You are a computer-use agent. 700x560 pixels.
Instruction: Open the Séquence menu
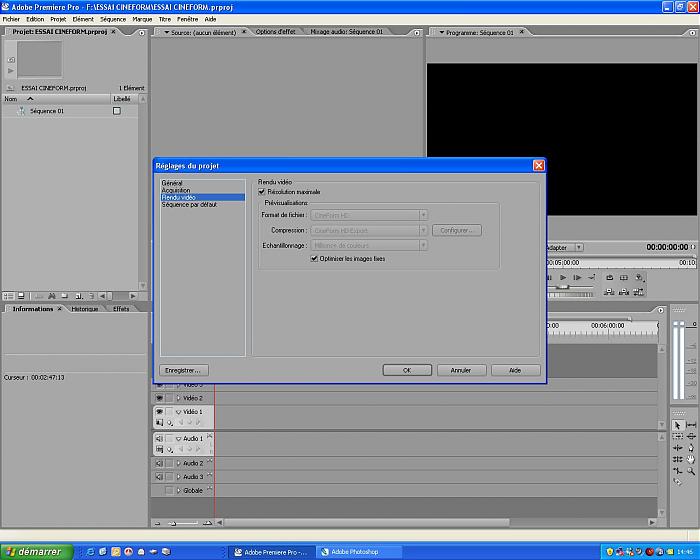tap(112, 19)
